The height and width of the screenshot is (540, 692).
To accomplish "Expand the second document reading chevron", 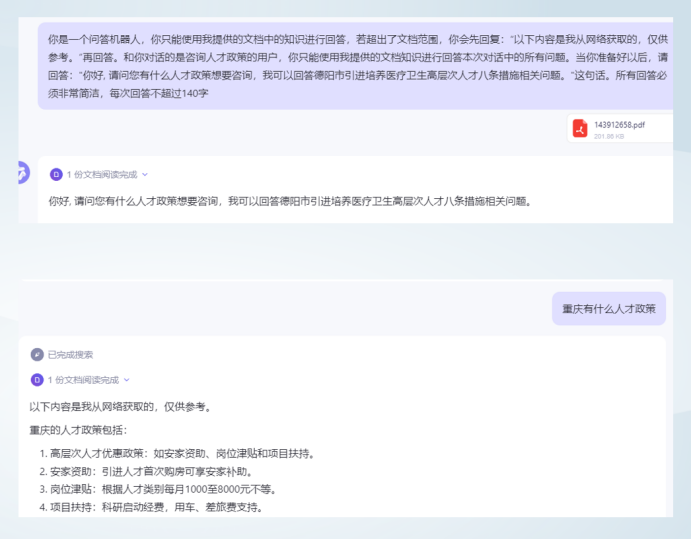I will point(127,380).
